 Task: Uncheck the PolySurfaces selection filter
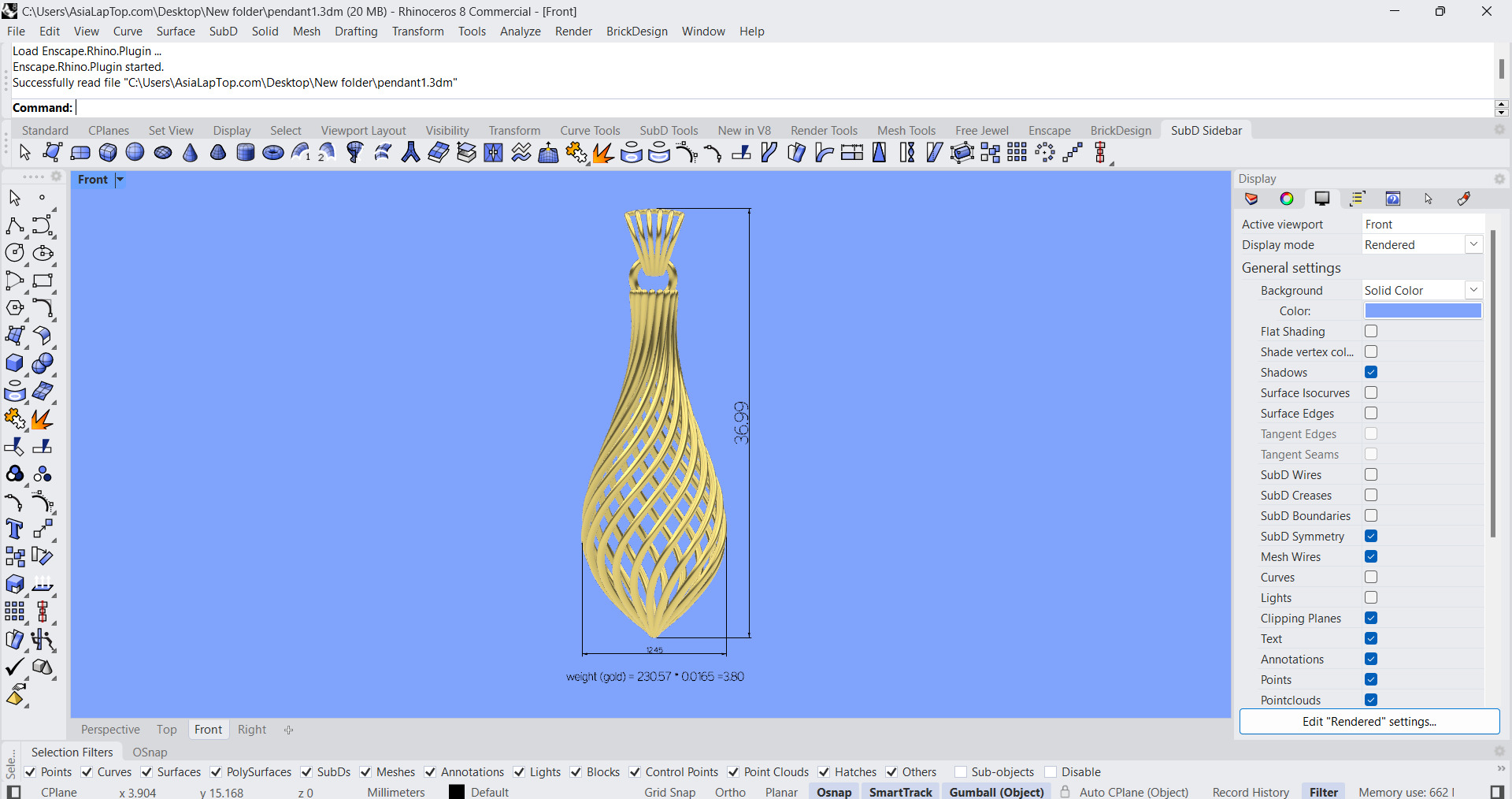(216, 771)
